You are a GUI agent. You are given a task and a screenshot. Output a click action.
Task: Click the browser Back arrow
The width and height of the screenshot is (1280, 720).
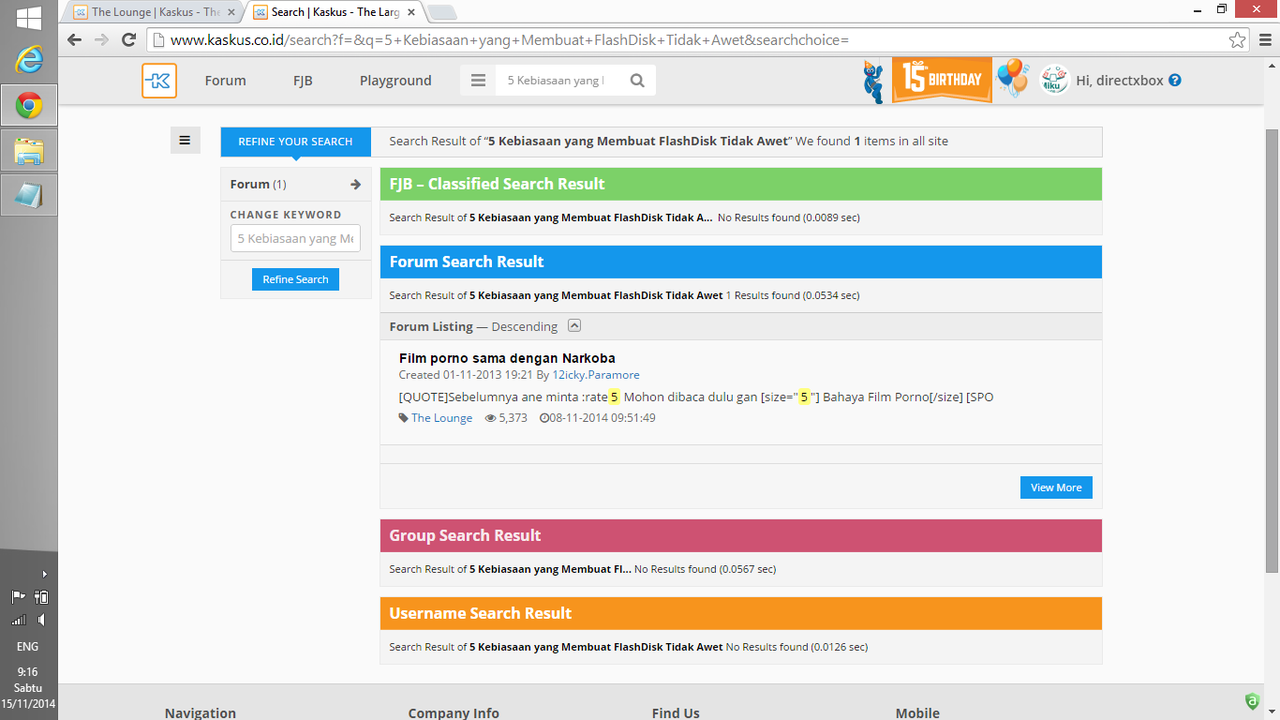tap(74, 40)
